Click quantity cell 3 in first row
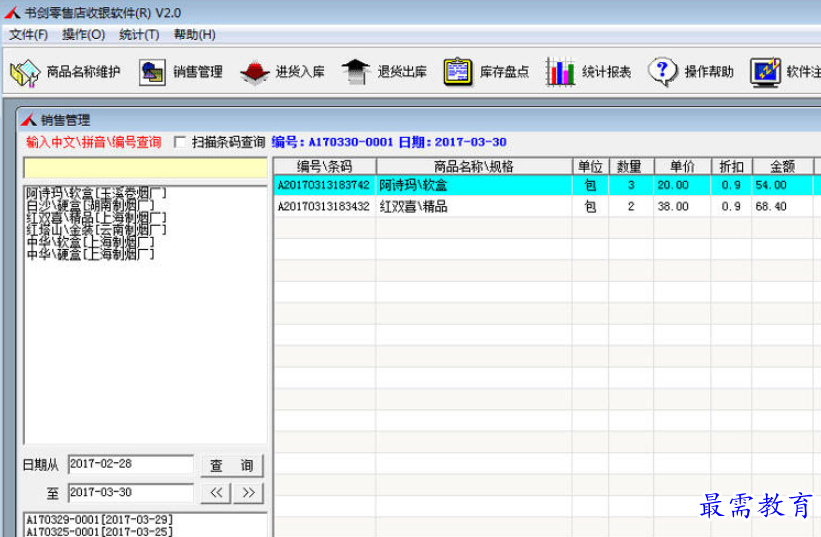This screenshot has width=821, height=537. 631,185
